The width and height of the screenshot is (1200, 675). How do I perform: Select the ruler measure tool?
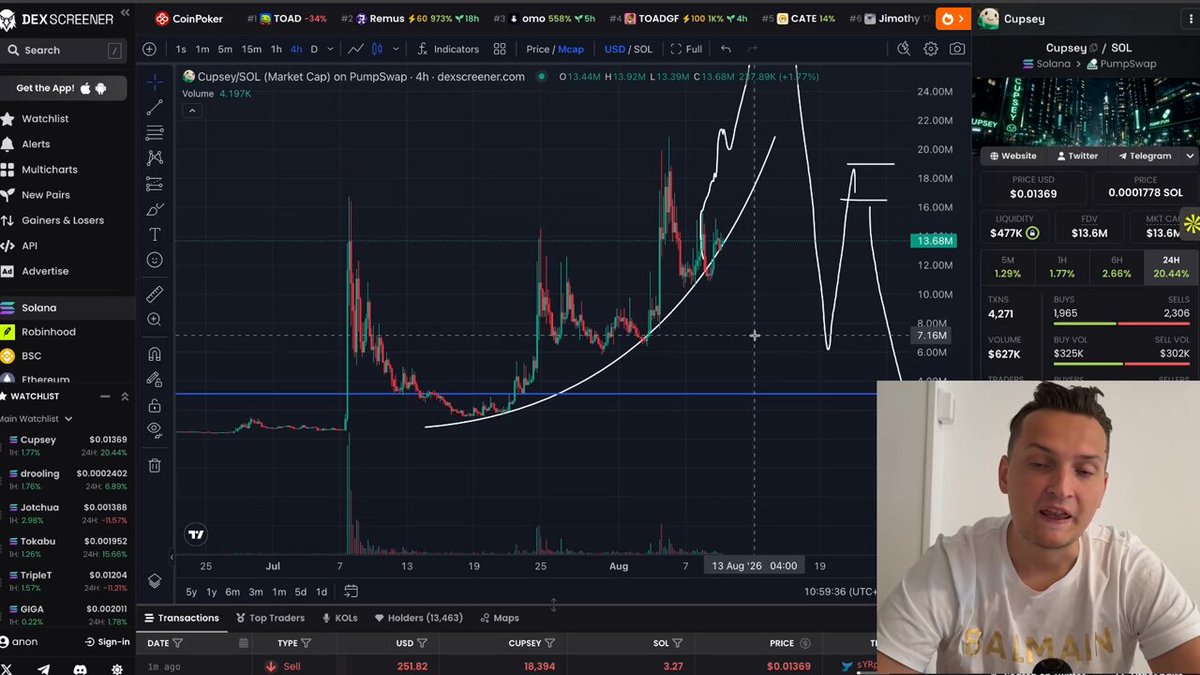point(154,294)
